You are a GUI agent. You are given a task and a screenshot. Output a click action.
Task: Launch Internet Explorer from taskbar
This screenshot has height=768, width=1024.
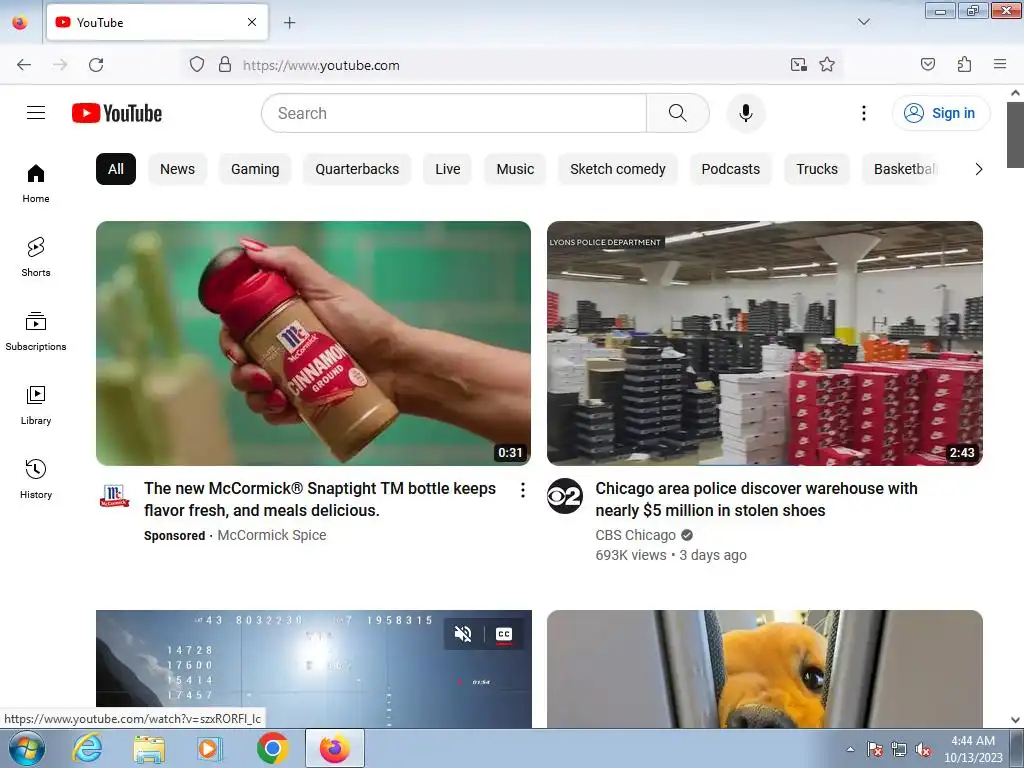click(88, 749)
